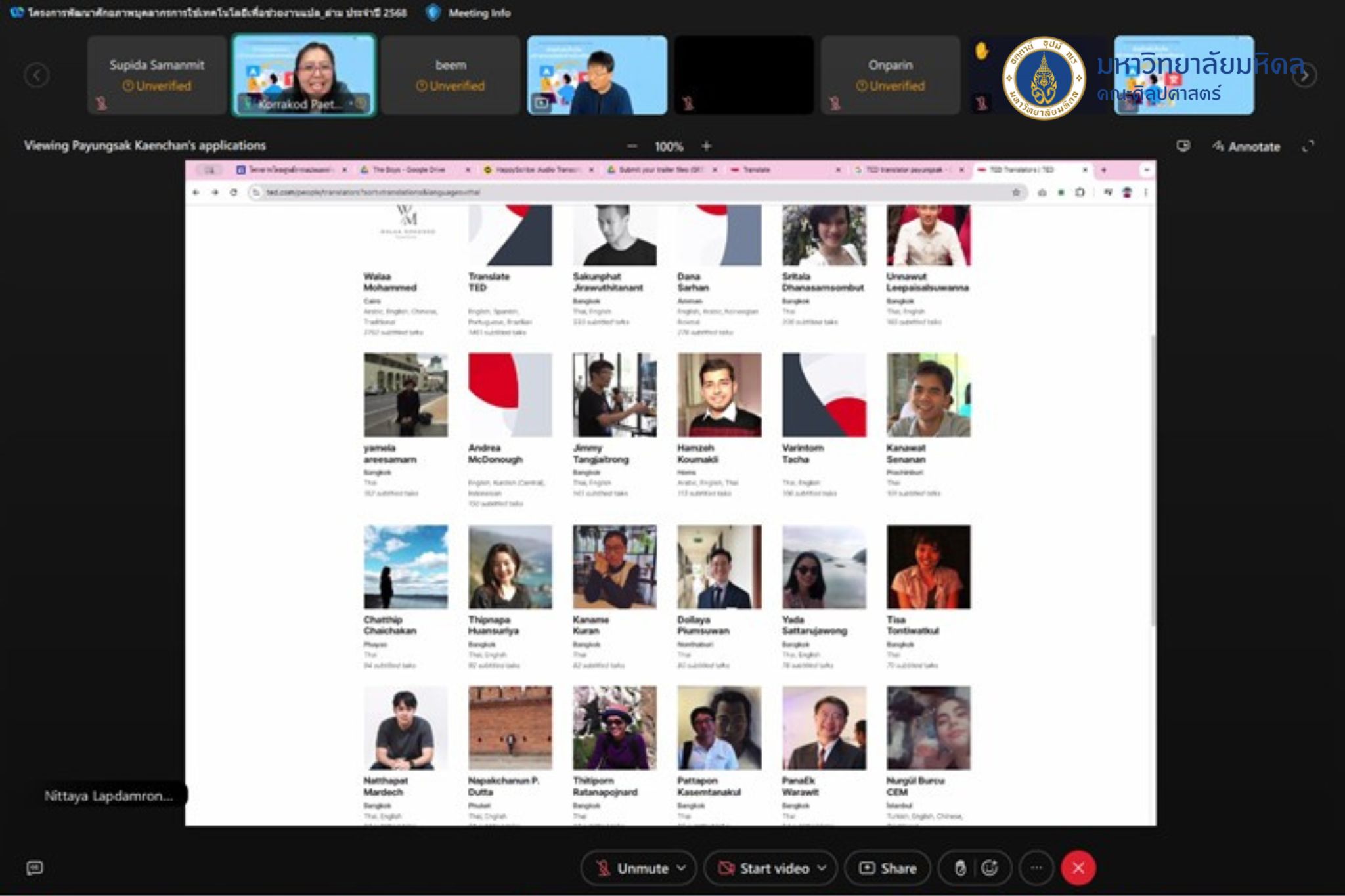The image size is (1345, 896).
Task: Click the shared page vertical scrollbar
Action: point(1153,479)
